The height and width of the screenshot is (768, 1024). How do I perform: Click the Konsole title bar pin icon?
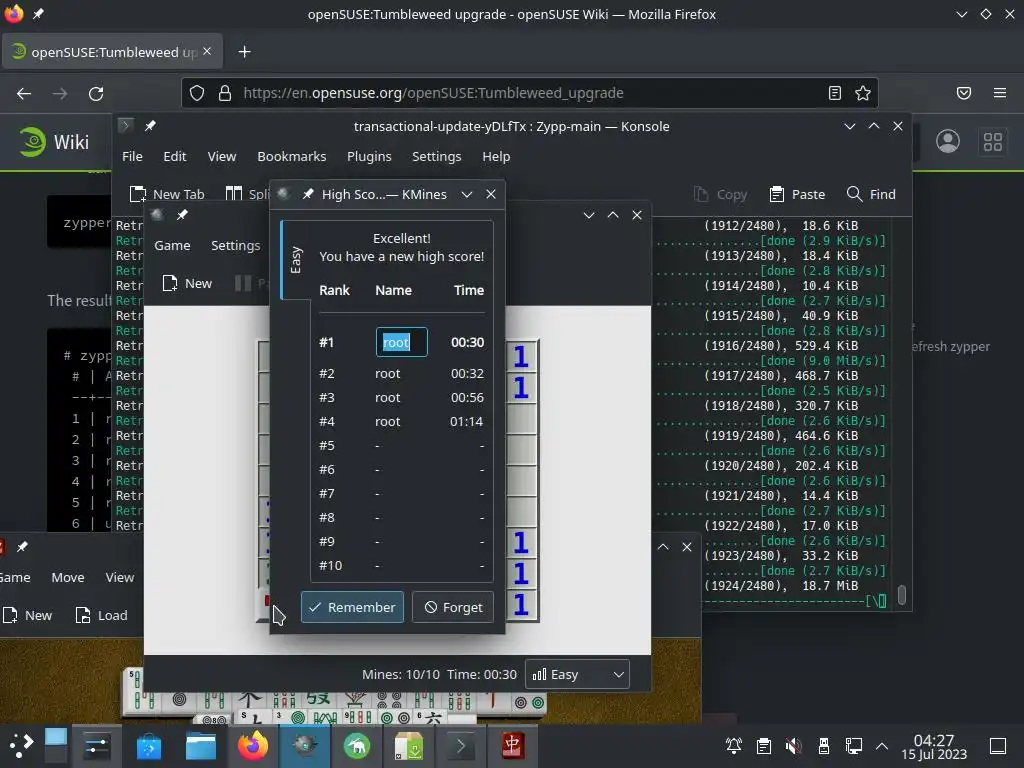click(x=150, y=125)
